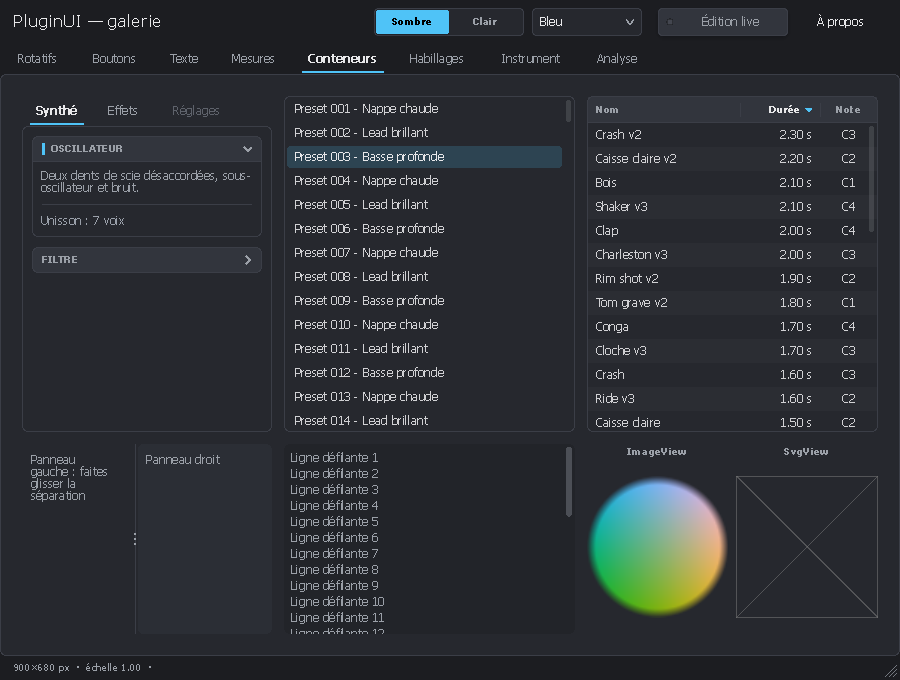The image size is (900, 680).
Task: Click the window resize grip icon
Action: pyautogui.click(x=891, y=671)
